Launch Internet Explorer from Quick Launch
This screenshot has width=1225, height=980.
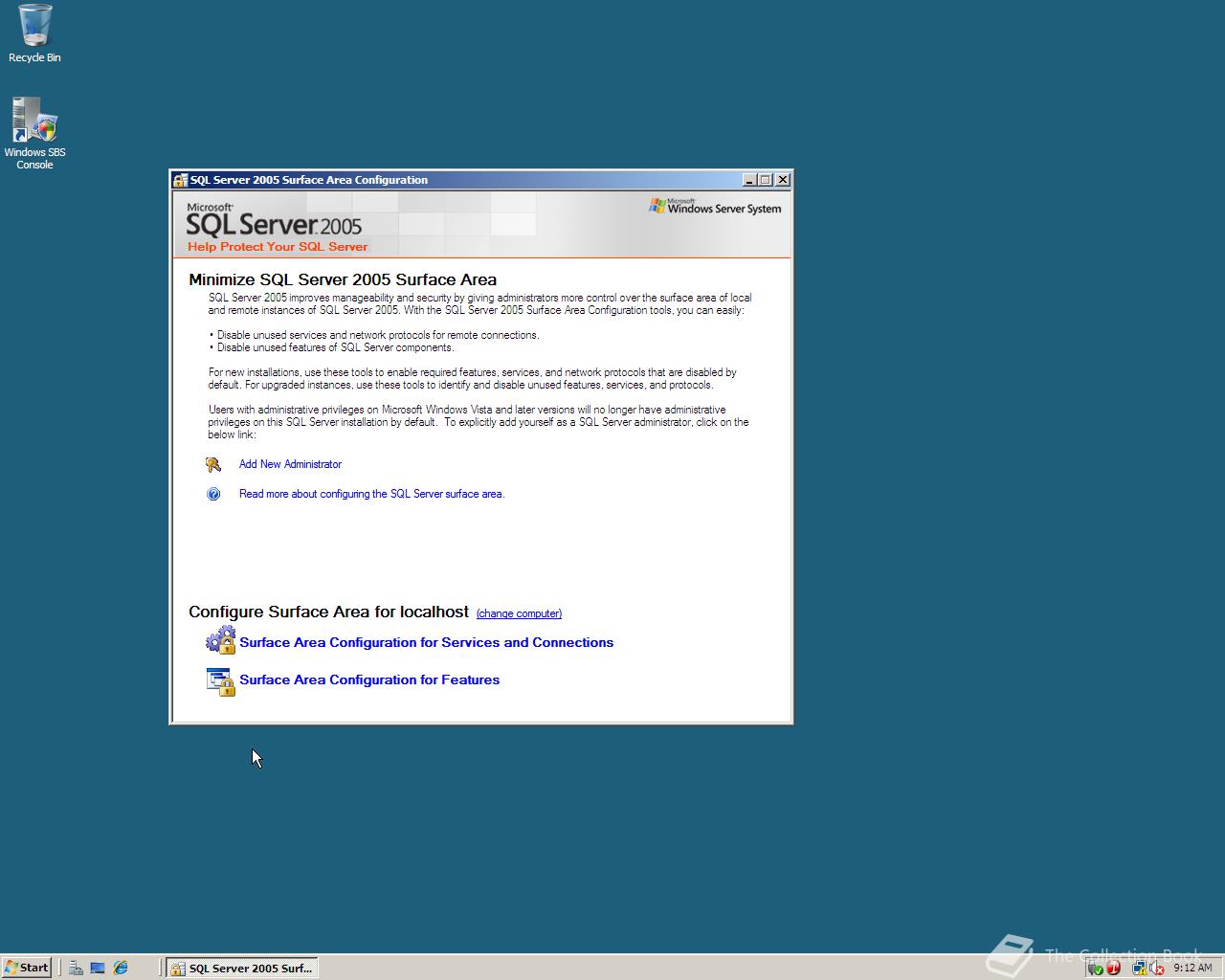(x=121, y=968)
